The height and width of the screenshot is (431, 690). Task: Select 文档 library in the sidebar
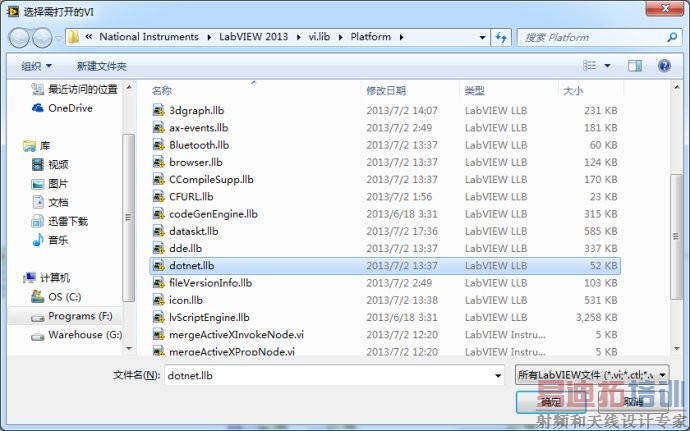pos(50,203)
